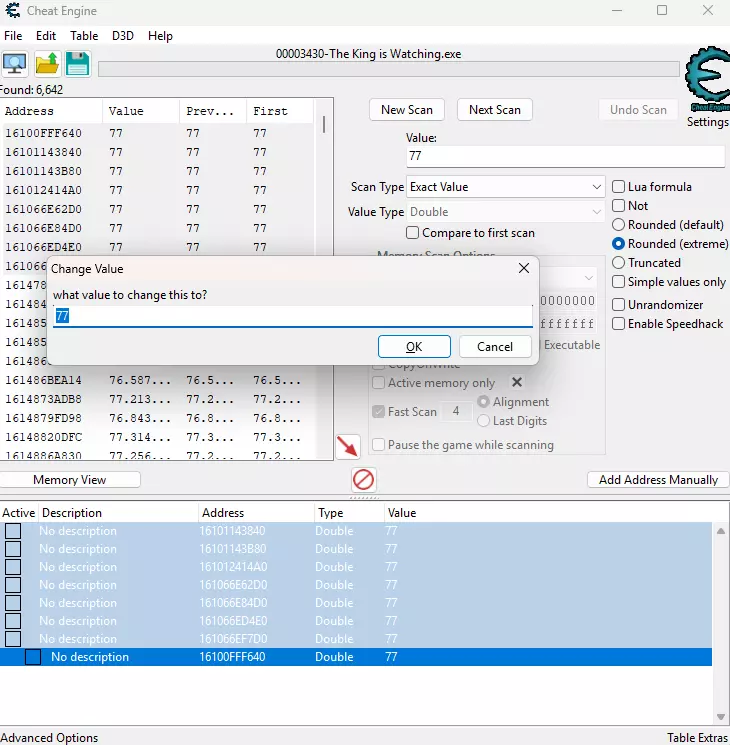Click the scan progress bar
Viewport: 730px width, 745px height.
click(389, 69)
